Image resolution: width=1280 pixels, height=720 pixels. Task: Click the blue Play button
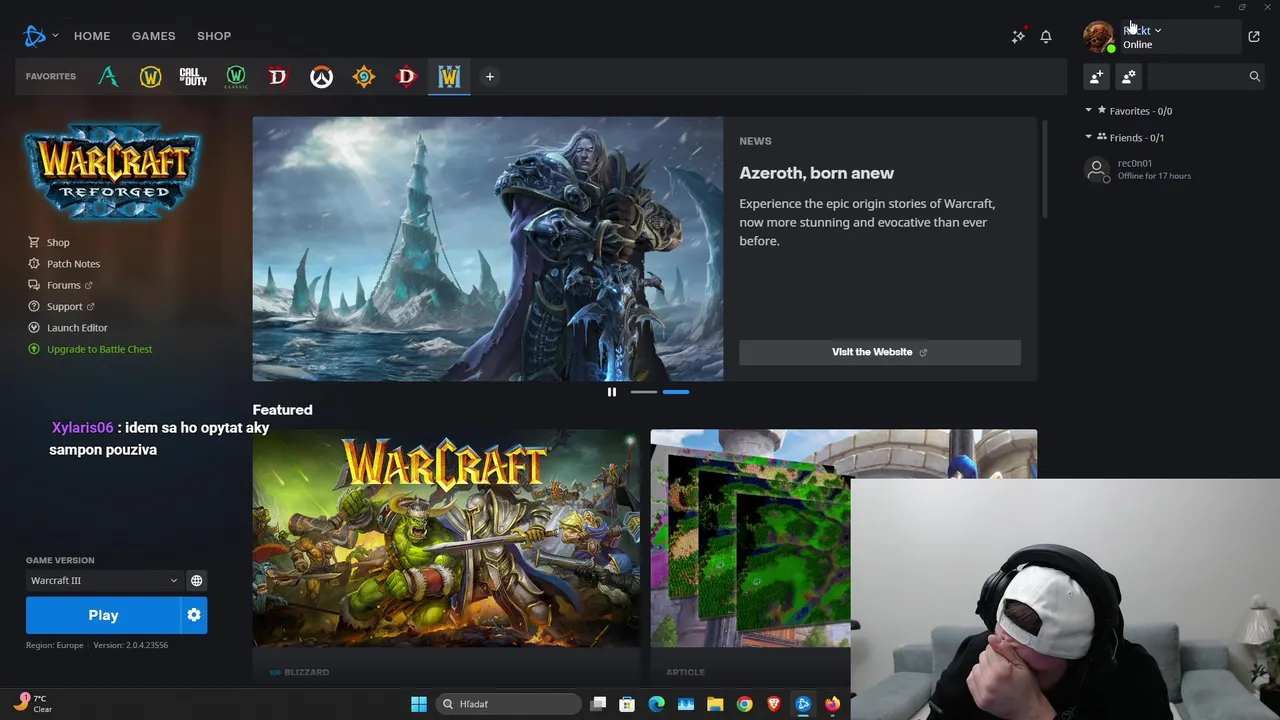pos(103,615)
